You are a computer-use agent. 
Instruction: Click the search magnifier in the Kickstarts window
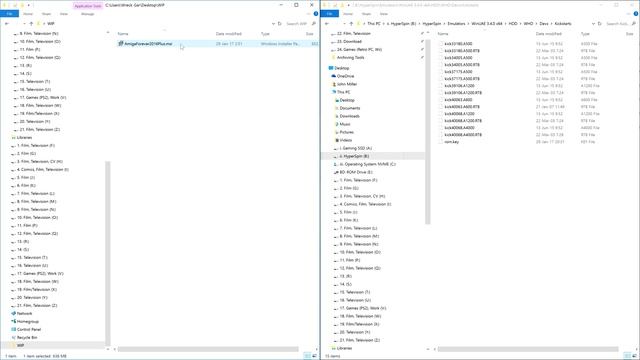click(x=633, y=24)
